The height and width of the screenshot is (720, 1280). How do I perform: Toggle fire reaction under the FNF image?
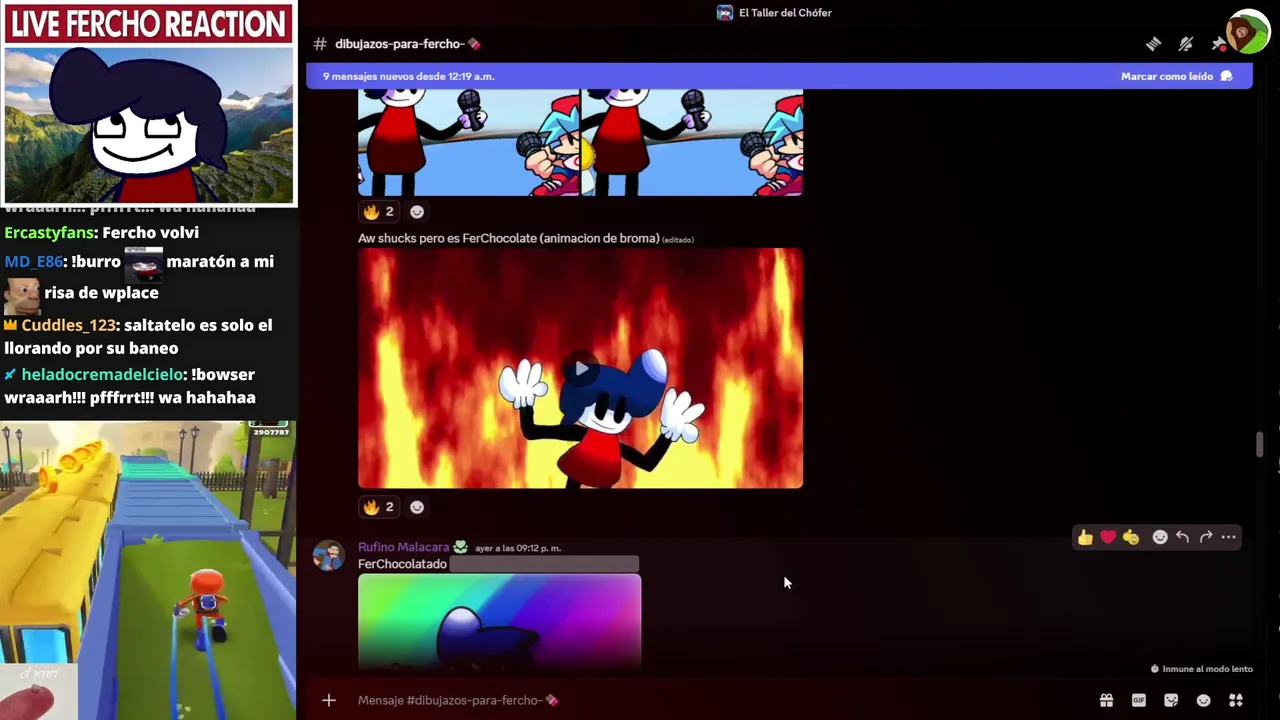379,211
